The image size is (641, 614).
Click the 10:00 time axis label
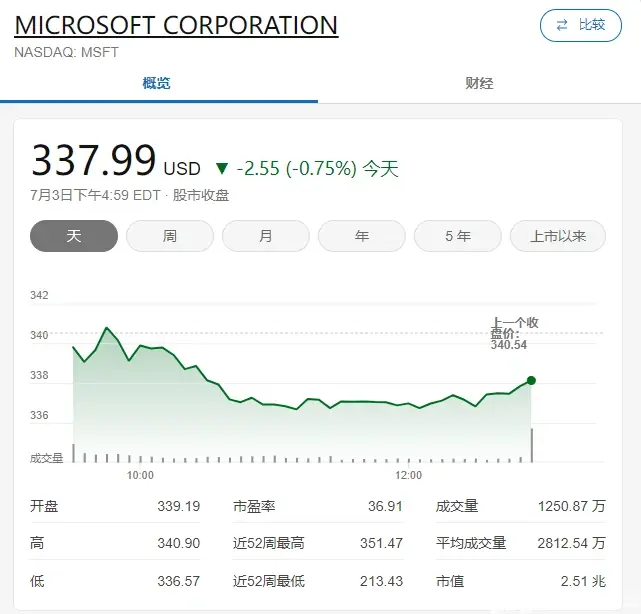pos(140,475)
